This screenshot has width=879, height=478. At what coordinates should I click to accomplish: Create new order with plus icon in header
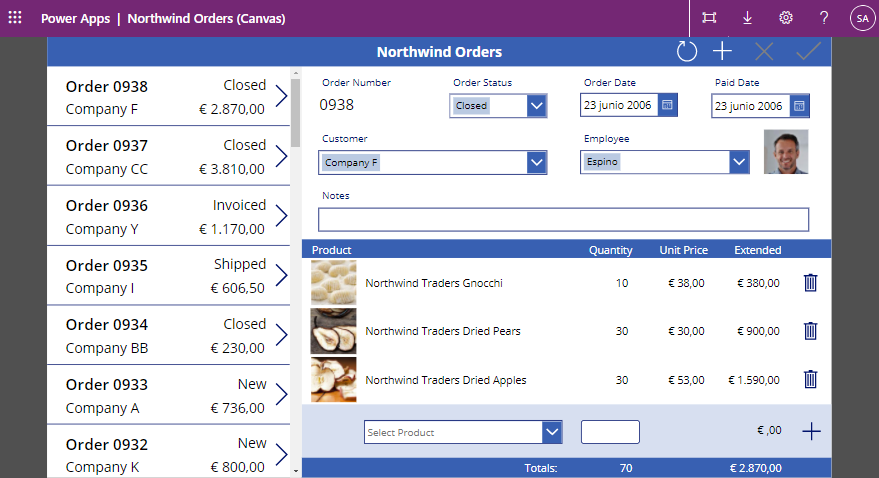tap(723, 52)
